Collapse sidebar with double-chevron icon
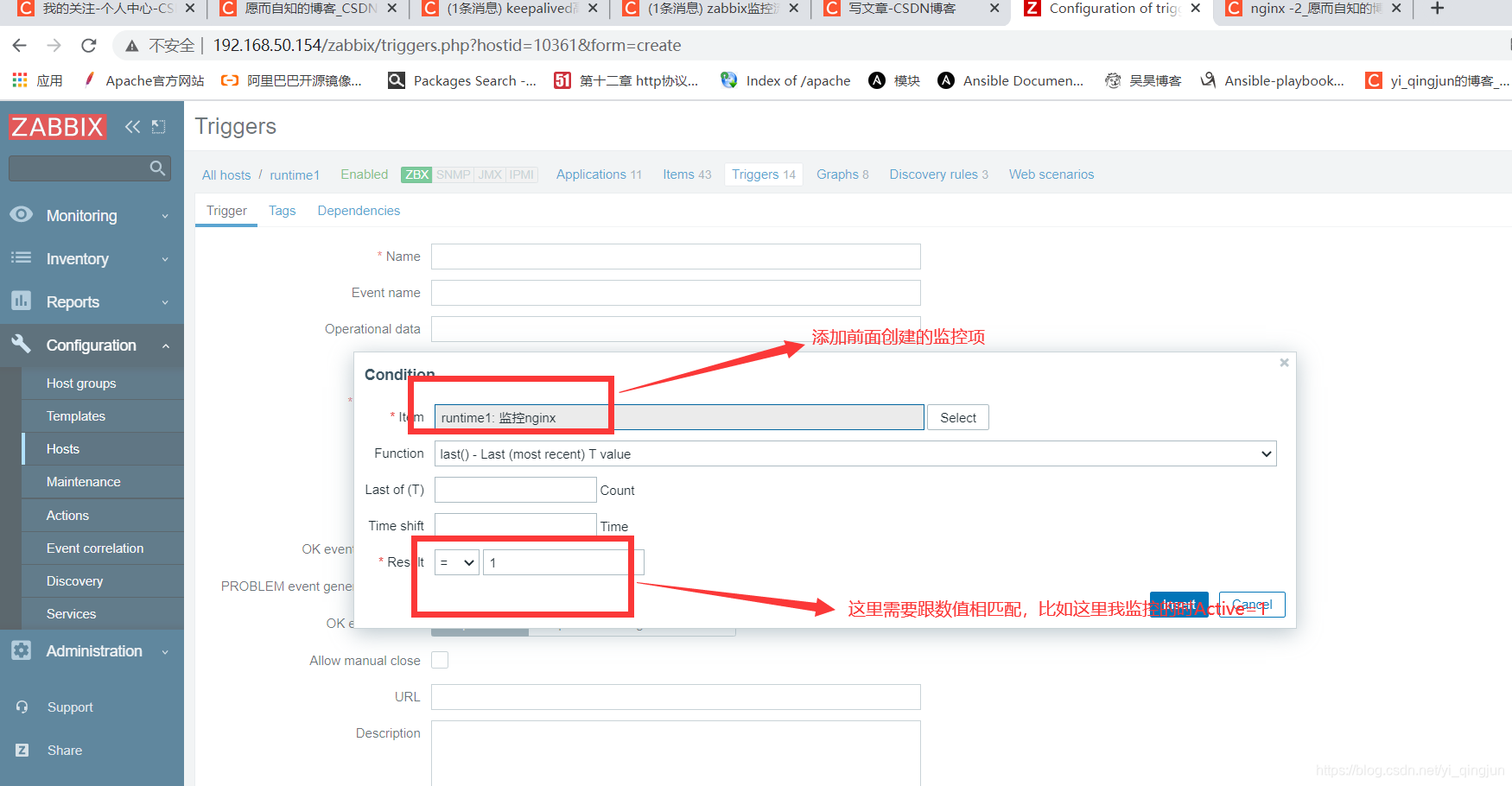Viewport: 1512px width, 786px height. click(x=132, y=127)
